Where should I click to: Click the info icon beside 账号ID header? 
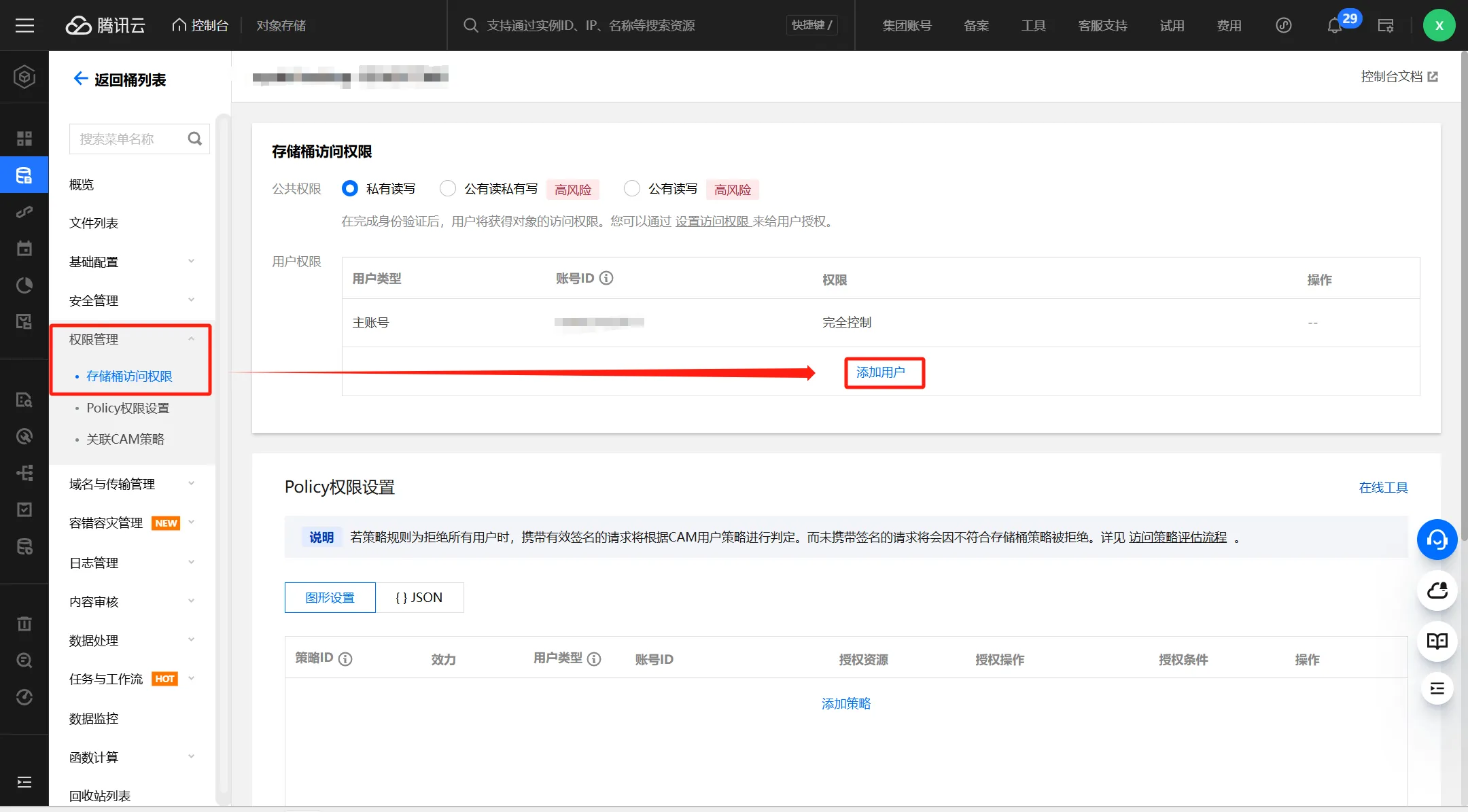tap(606, 278)
